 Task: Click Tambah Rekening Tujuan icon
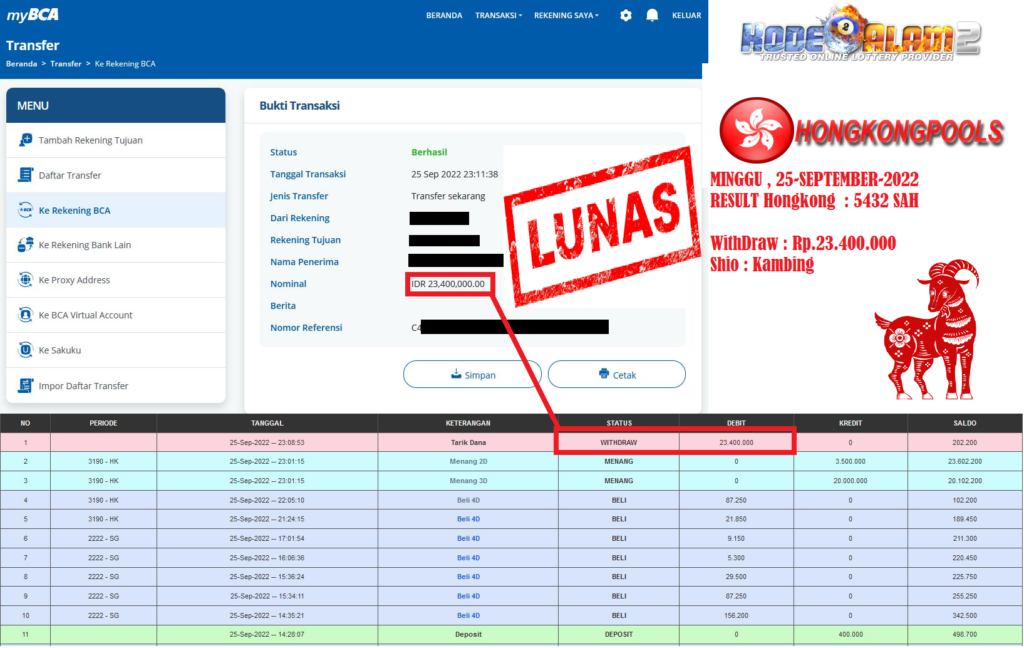pyautogui.click(x=25, y=140)
